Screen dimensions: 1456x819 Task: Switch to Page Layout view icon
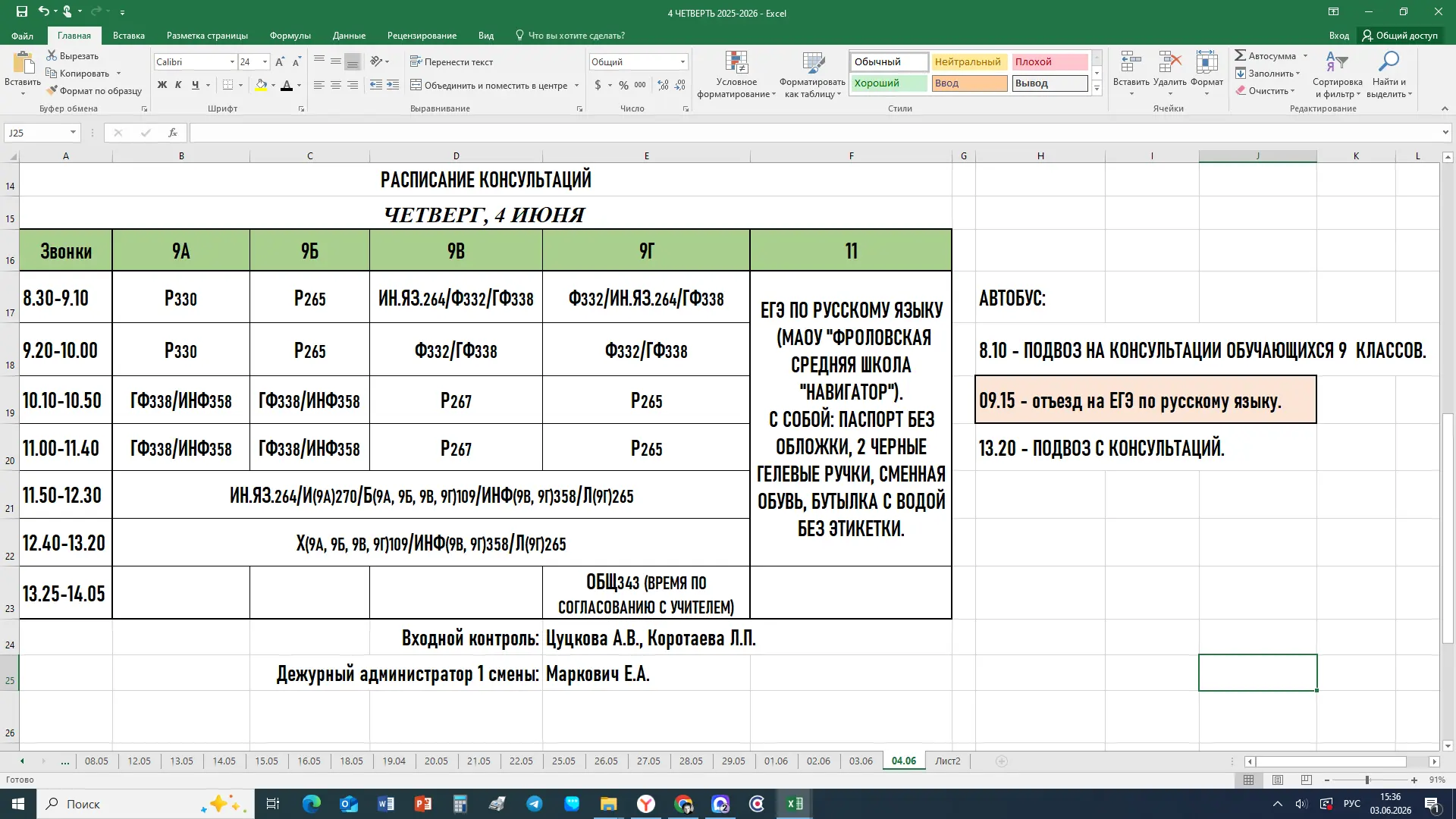tap(1278, 780)
